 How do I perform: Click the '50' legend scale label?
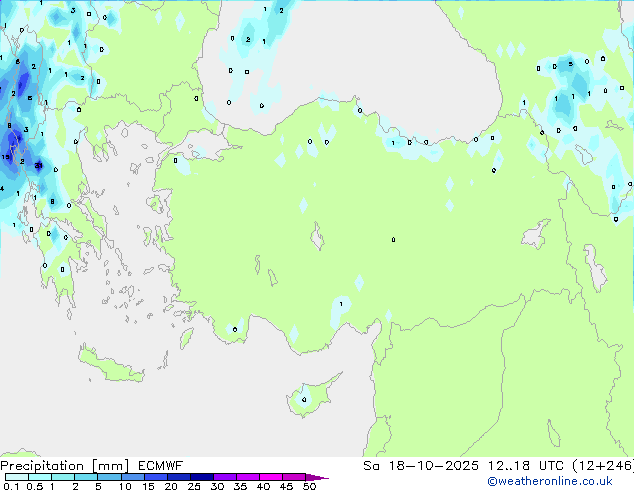tap(309, 486)
